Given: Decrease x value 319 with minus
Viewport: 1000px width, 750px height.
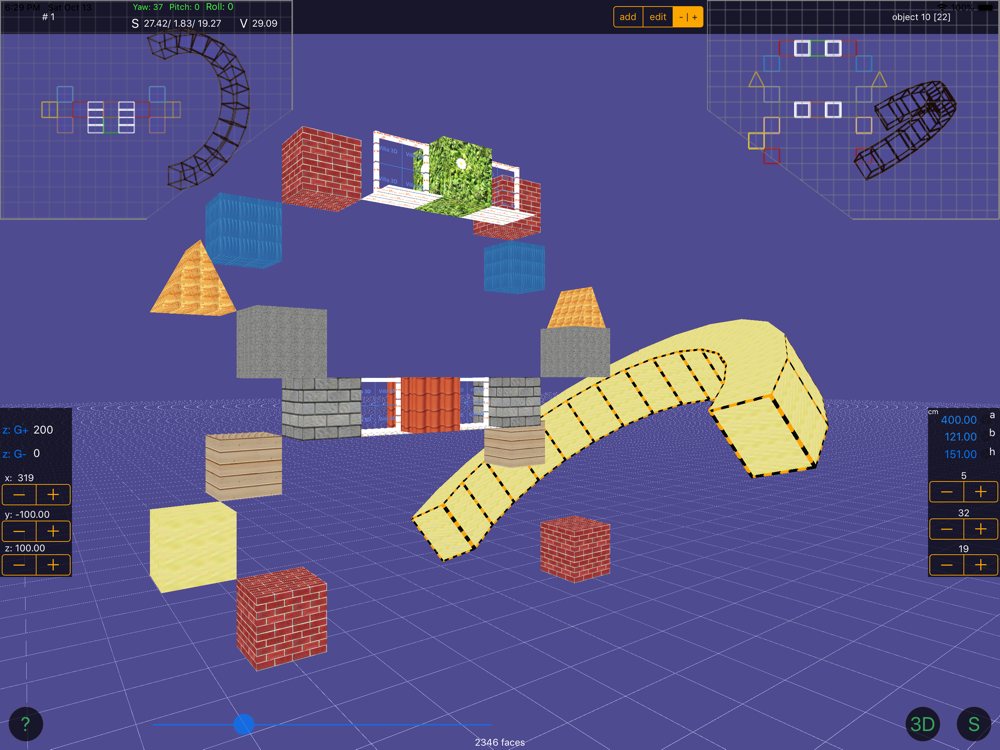Looking at the screenshot, I should coord(19,494).
